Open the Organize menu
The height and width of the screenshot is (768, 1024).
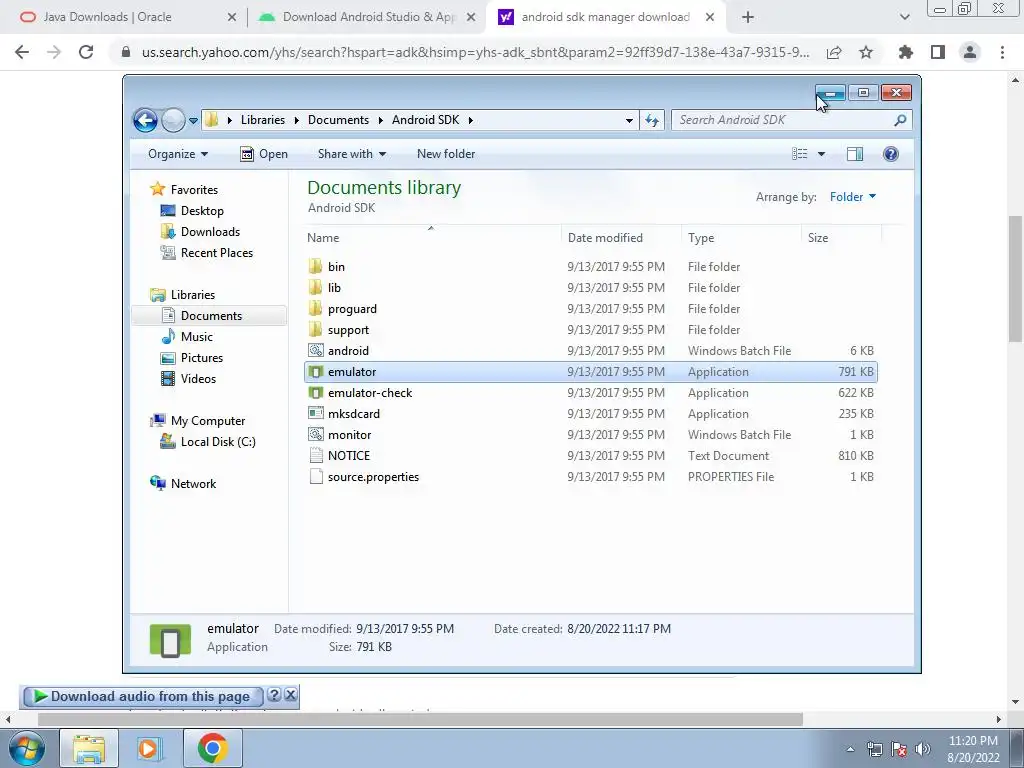[178, 154]
